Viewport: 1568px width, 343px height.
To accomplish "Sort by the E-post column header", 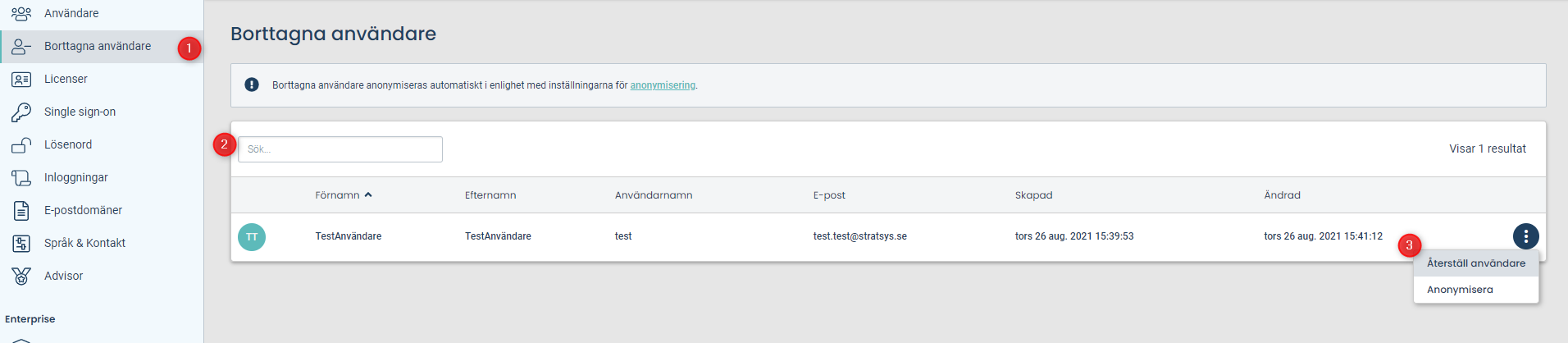I will click(829, 195).
